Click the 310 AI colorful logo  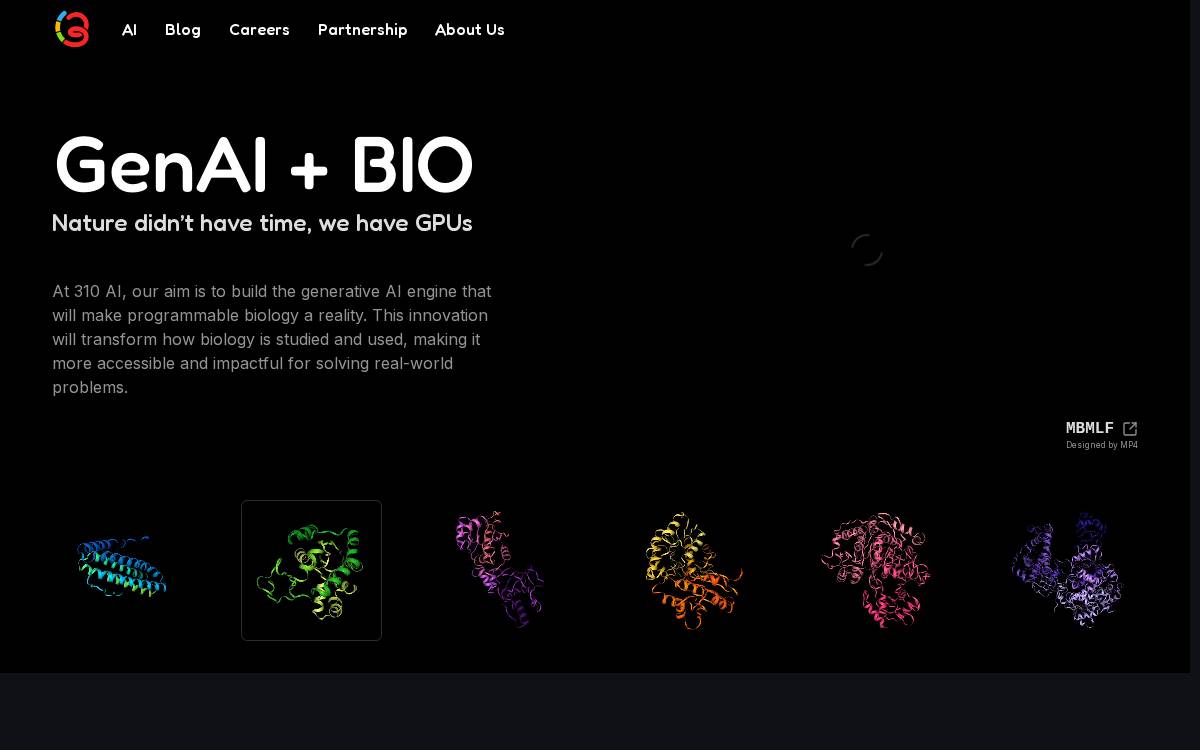(72, 29)
